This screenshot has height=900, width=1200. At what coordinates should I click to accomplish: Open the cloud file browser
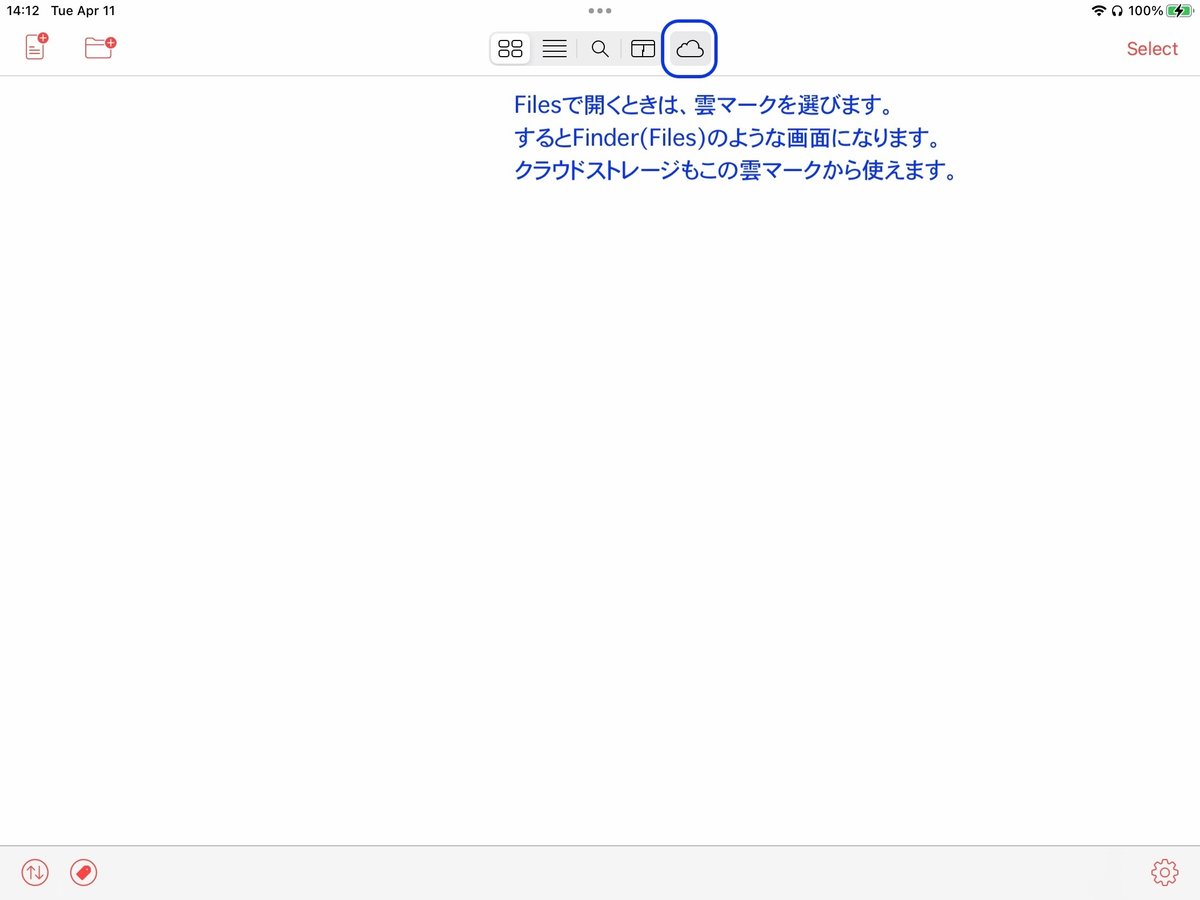[x=690, y=49]
